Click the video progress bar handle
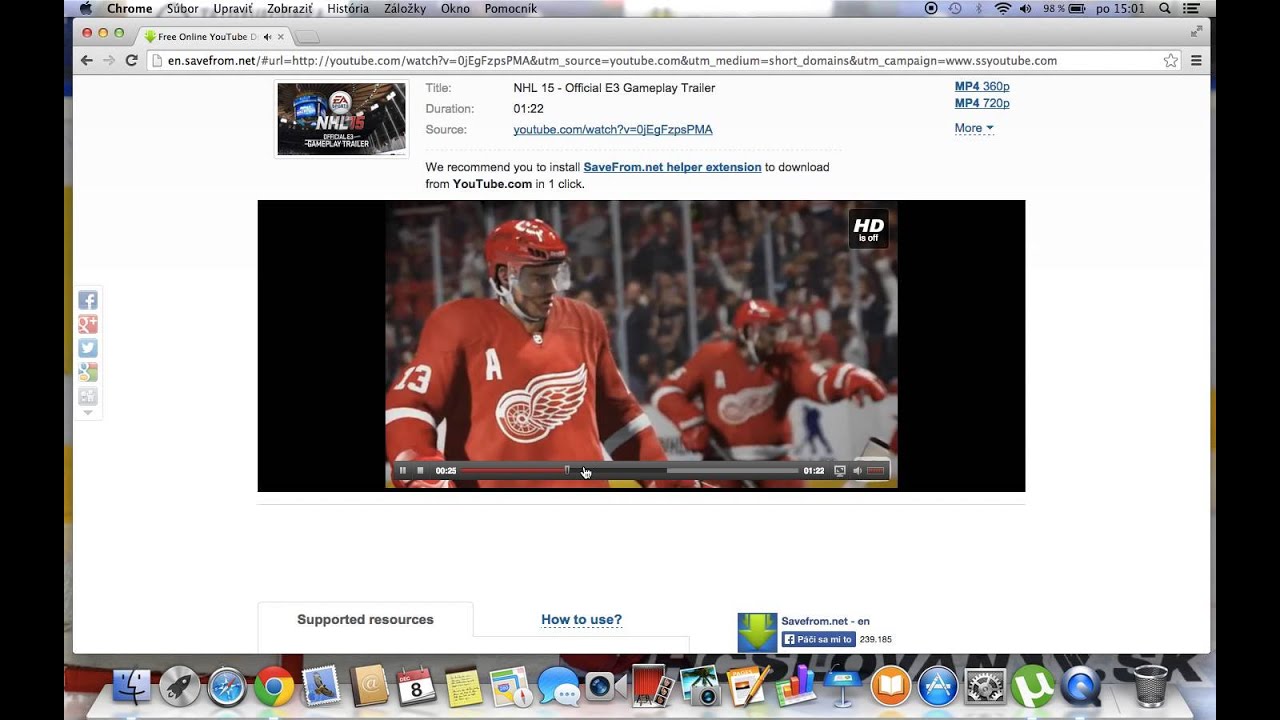Viewport: 1280px width, 720px height. [567, 470]
